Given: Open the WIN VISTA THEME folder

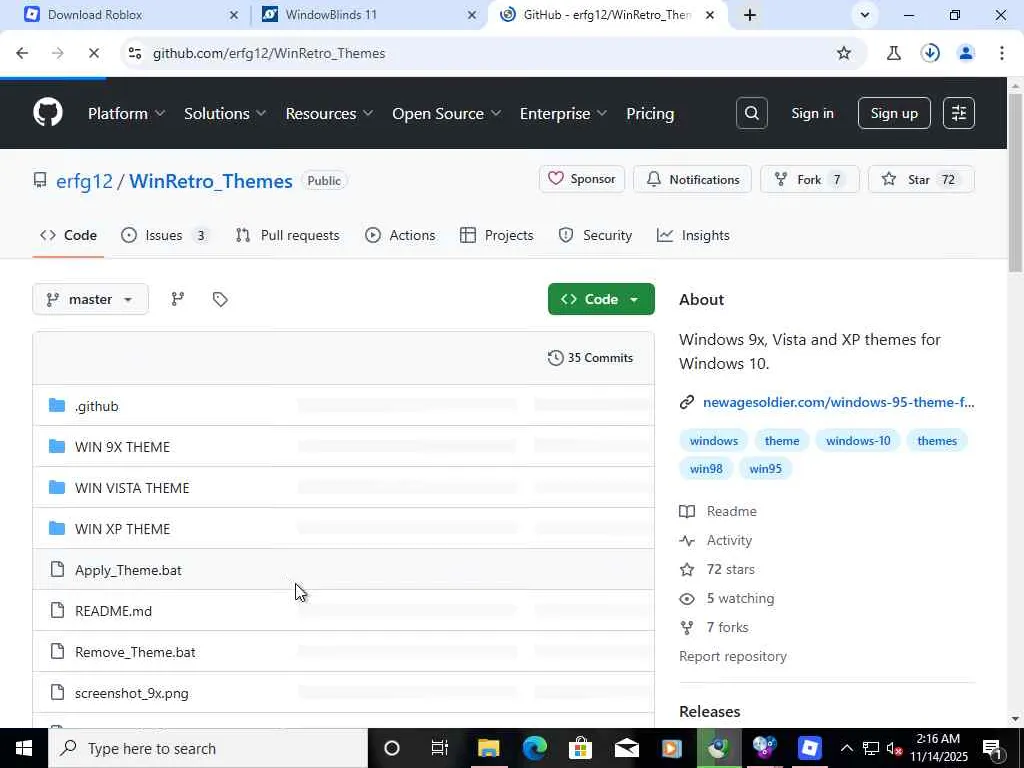Looking at the screenshot, I should [x=132, y=488].
